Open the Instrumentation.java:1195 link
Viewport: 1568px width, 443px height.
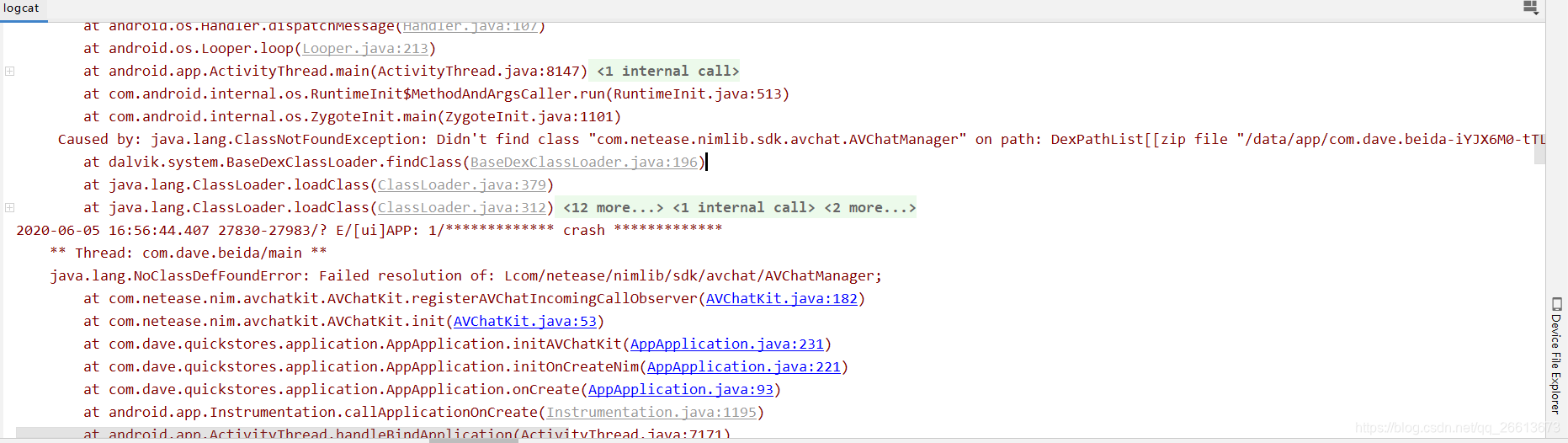(651, 413)
